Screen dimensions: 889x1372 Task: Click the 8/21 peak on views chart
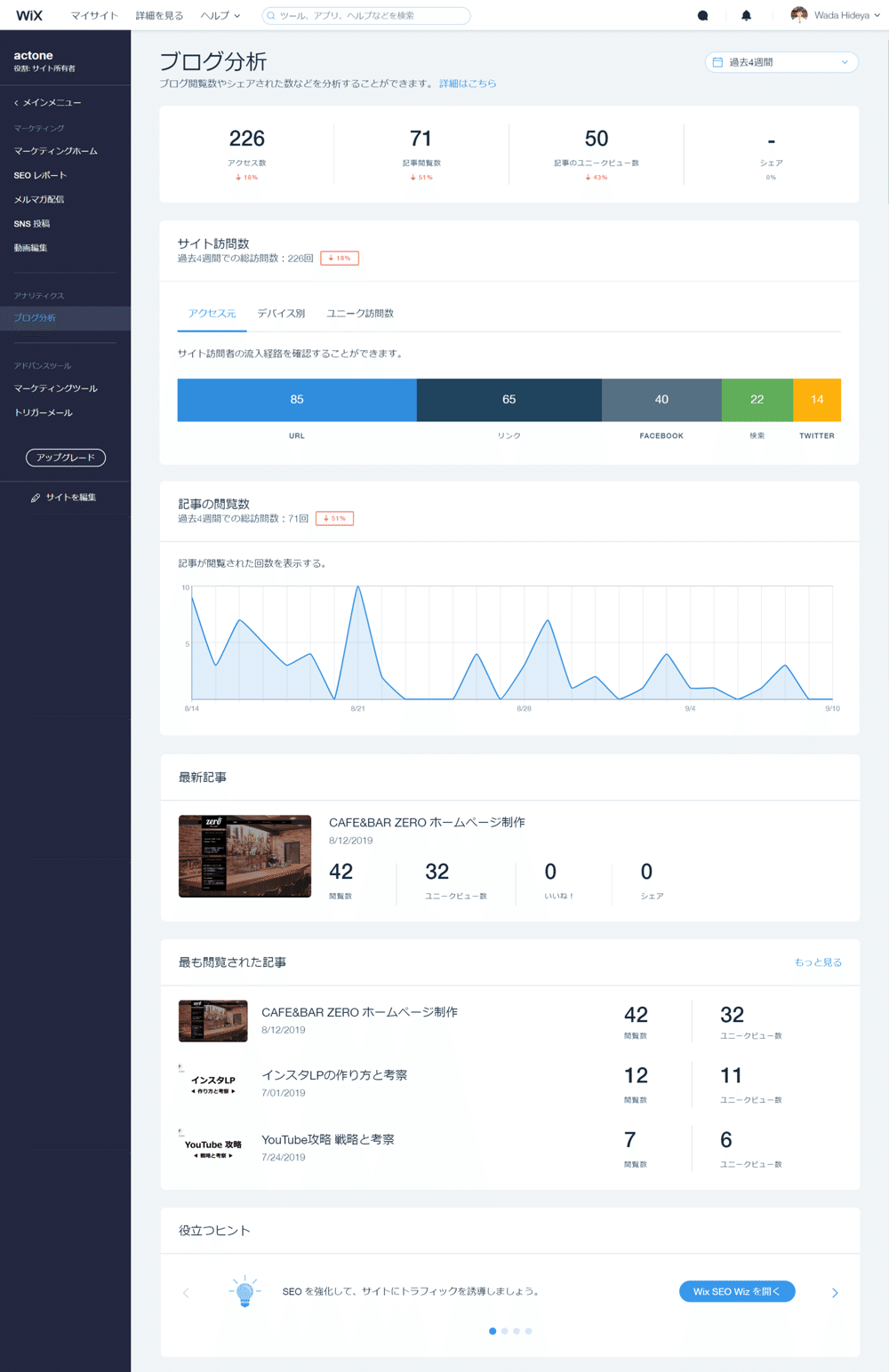point(357,586)
